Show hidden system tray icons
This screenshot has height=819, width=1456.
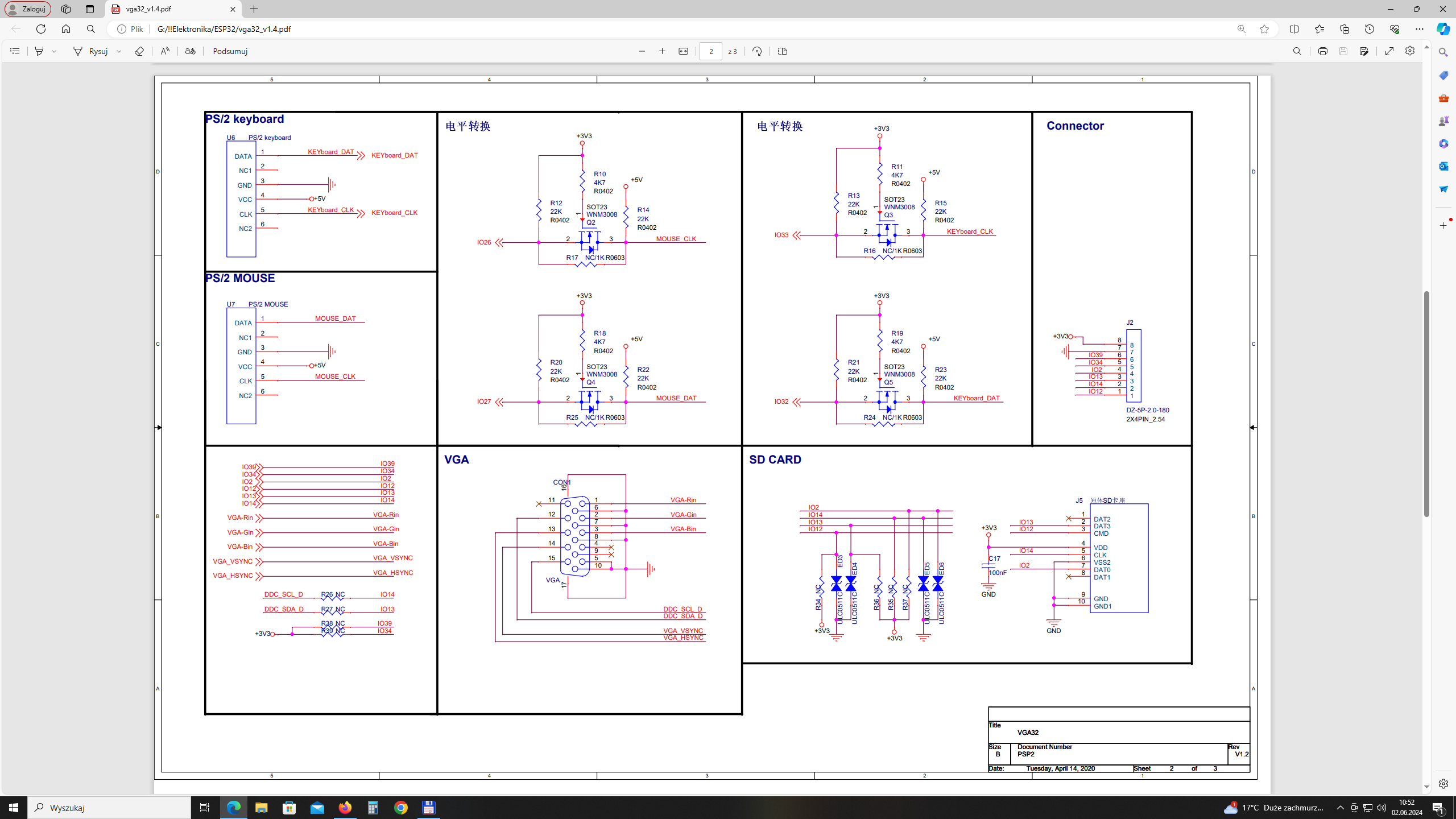[1341, 808]
